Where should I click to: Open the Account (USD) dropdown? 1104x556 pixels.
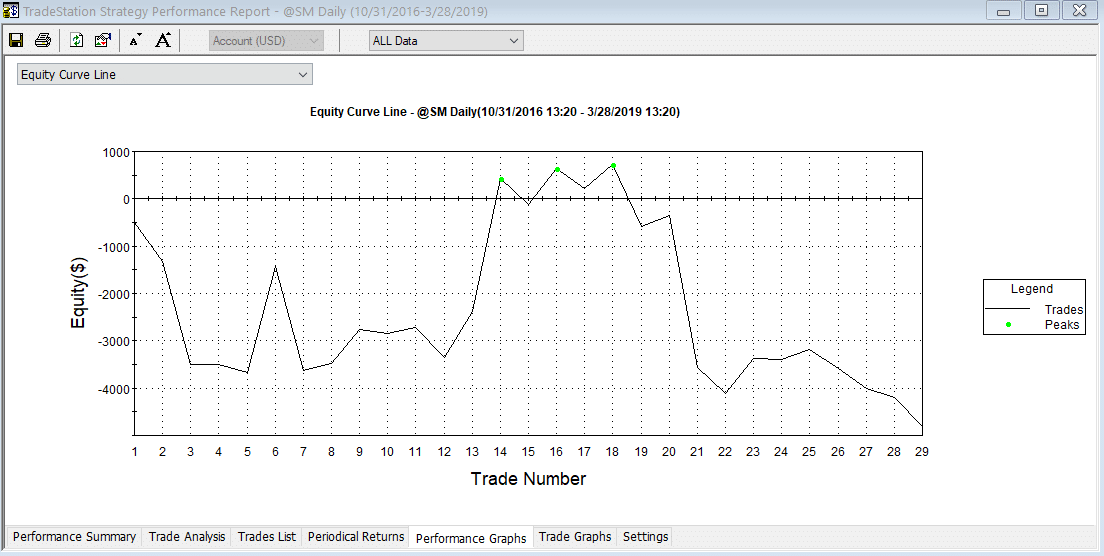(x=266, y=41)
